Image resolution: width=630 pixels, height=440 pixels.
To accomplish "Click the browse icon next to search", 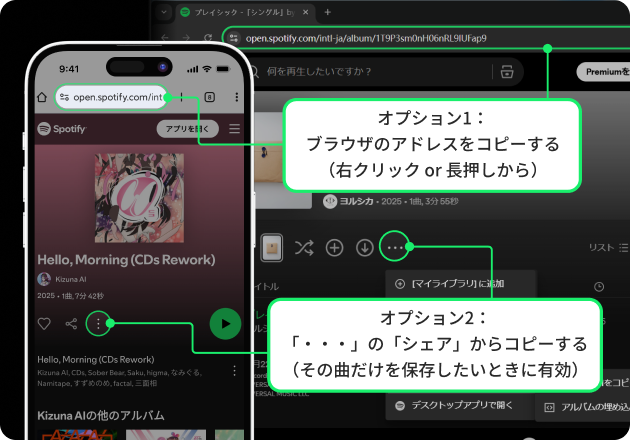I will [507, 72].
